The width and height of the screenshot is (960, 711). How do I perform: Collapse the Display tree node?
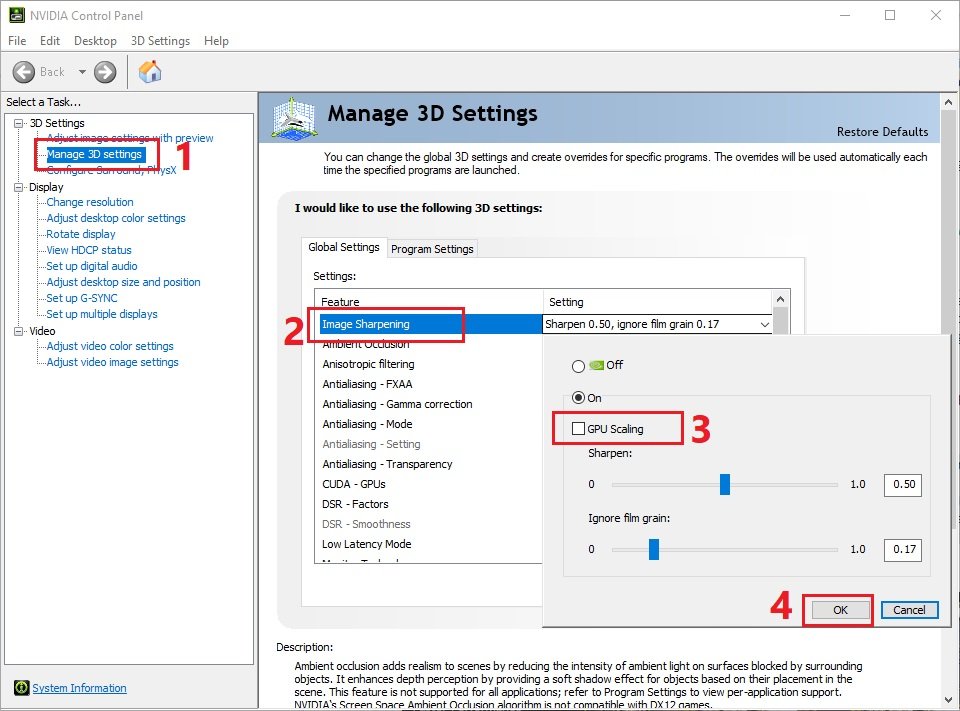[18, 187]
